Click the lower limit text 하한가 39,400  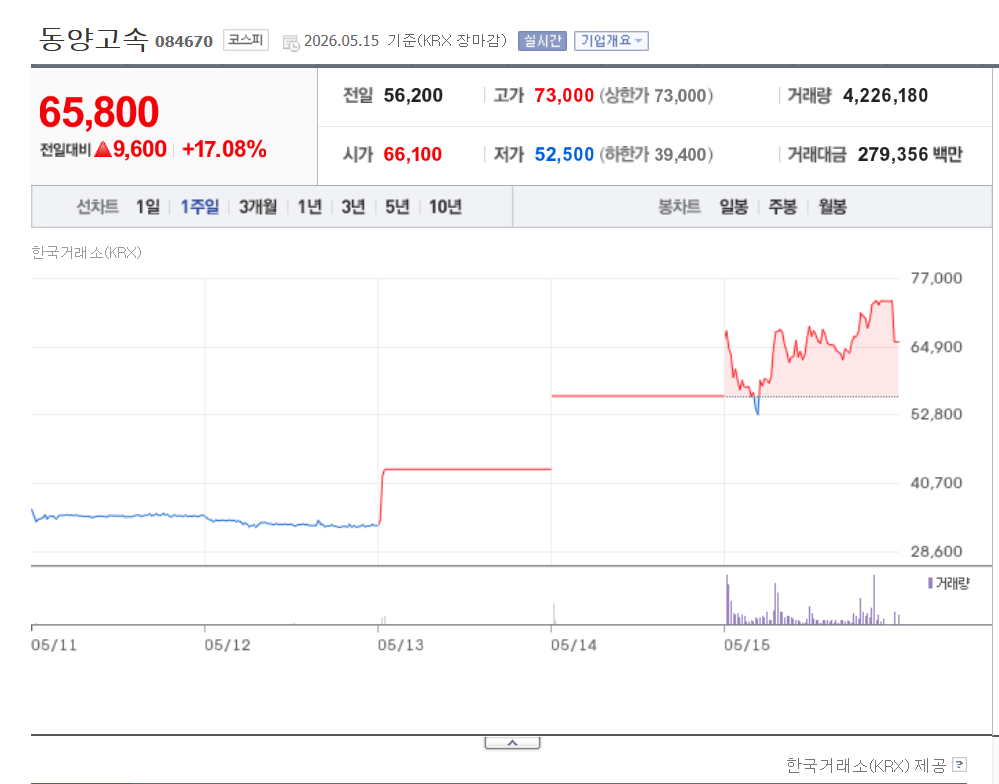pyautogui.click(x=656, y=154)
